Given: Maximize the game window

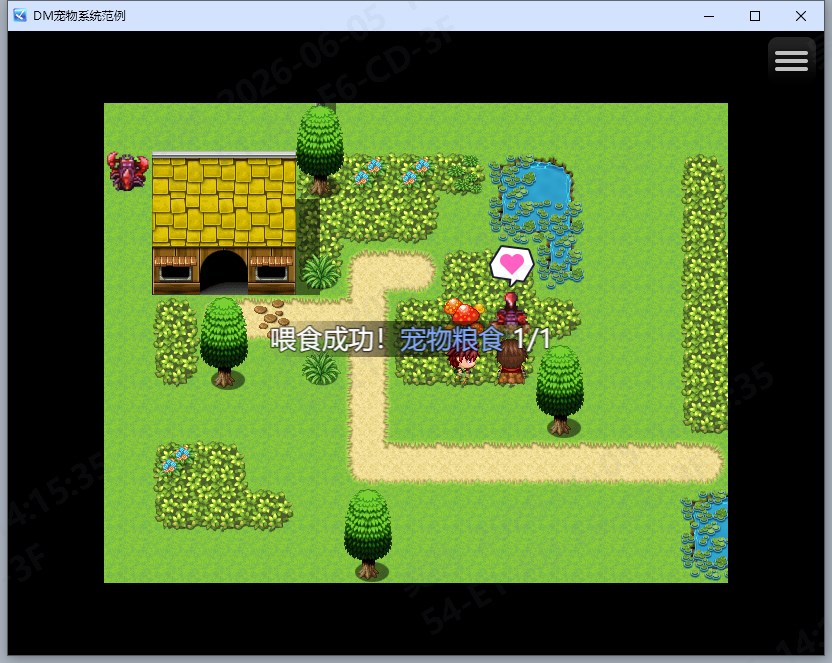Looking at the screenshot, I should coord(755,16).
